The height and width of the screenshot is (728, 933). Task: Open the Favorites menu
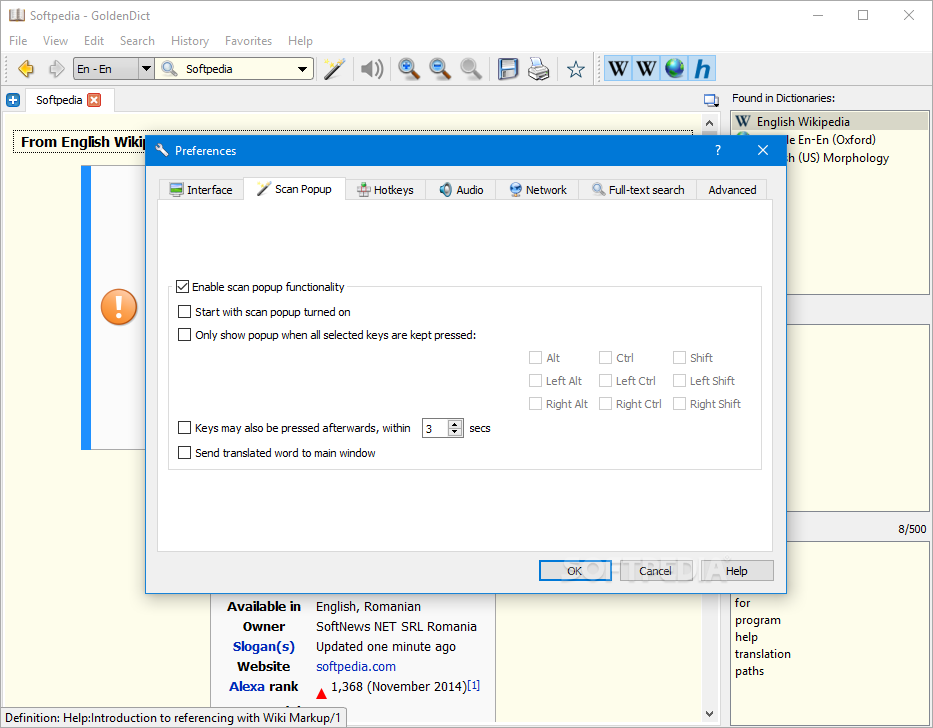click(248, 40)
